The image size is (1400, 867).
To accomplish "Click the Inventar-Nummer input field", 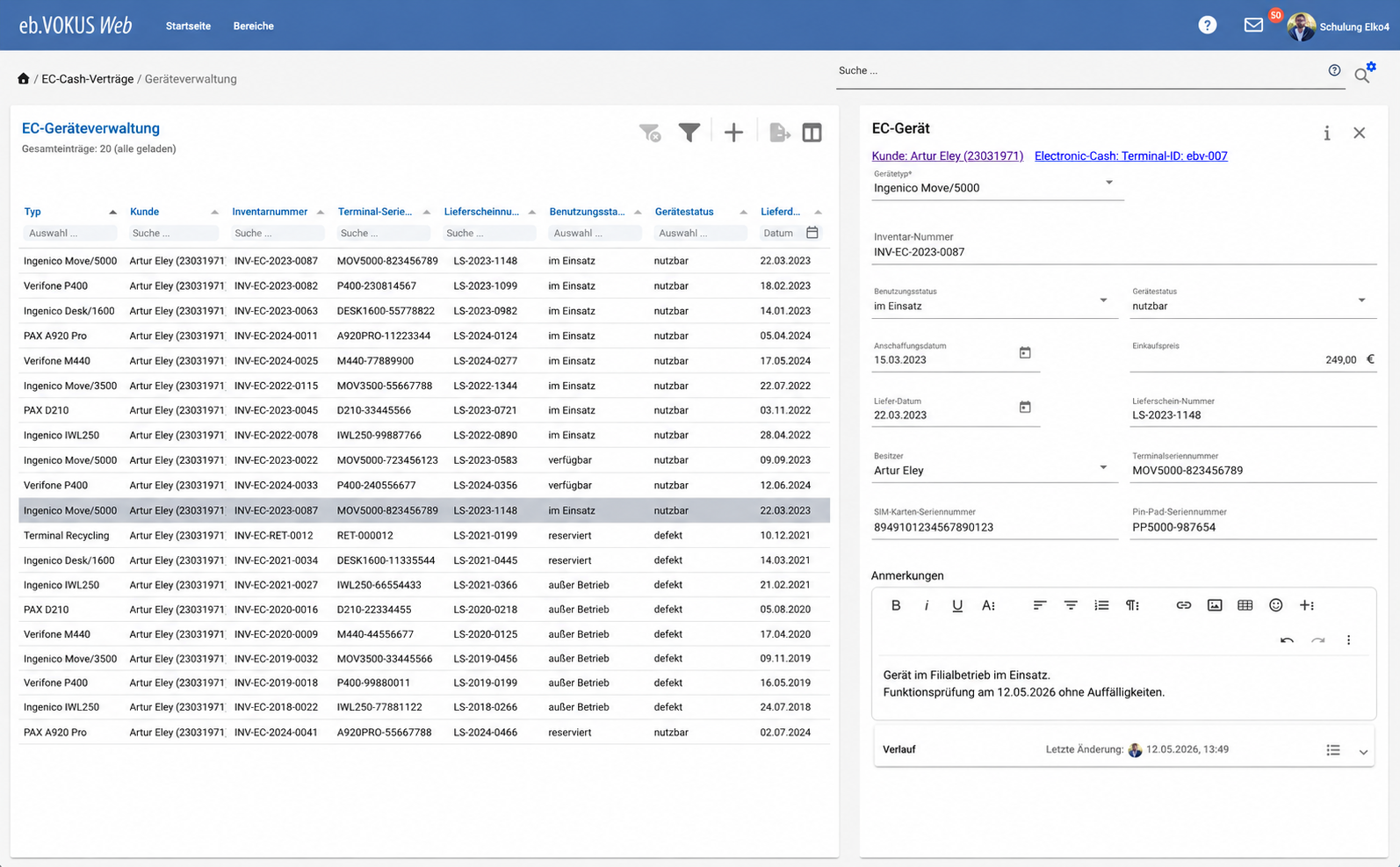I will pyautogui.click(x=1124, y=252).
